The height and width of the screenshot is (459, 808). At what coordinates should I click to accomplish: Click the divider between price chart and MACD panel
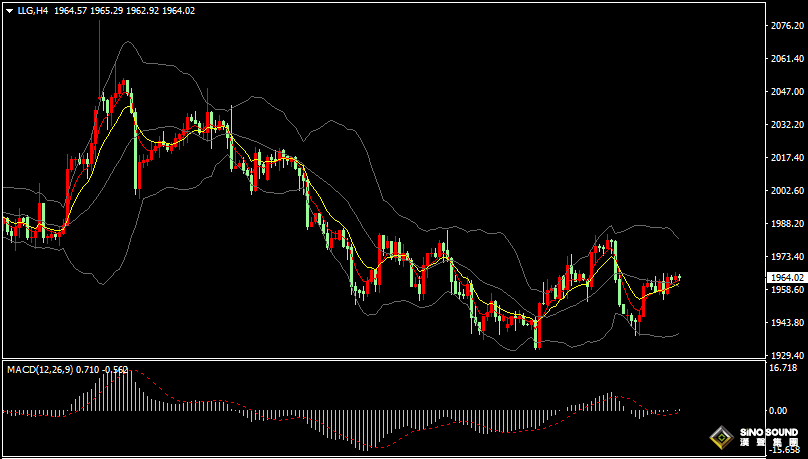tap(382, 359)
